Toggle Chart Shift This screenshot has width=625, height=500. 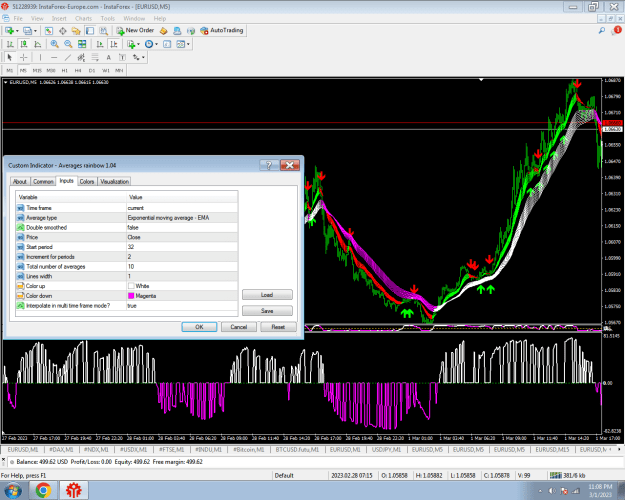coord(114,44)
